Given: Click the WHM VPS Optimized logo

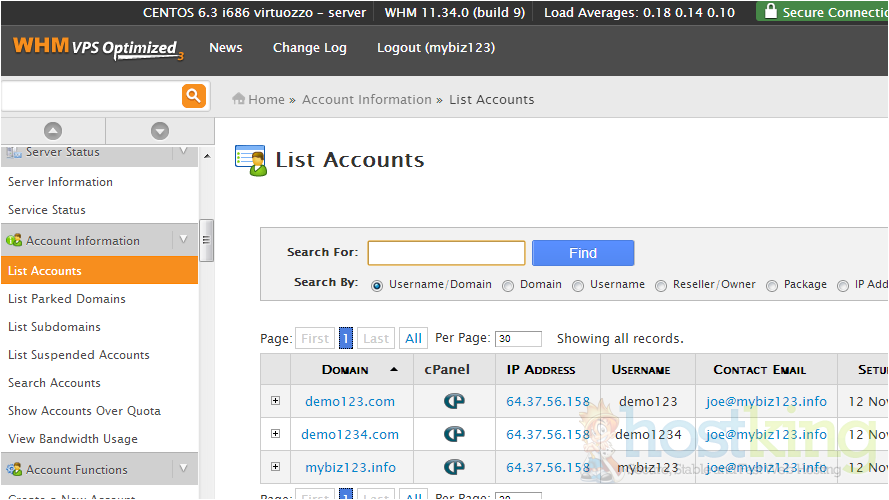Looking at the screenshot, I should coord(98,48).
